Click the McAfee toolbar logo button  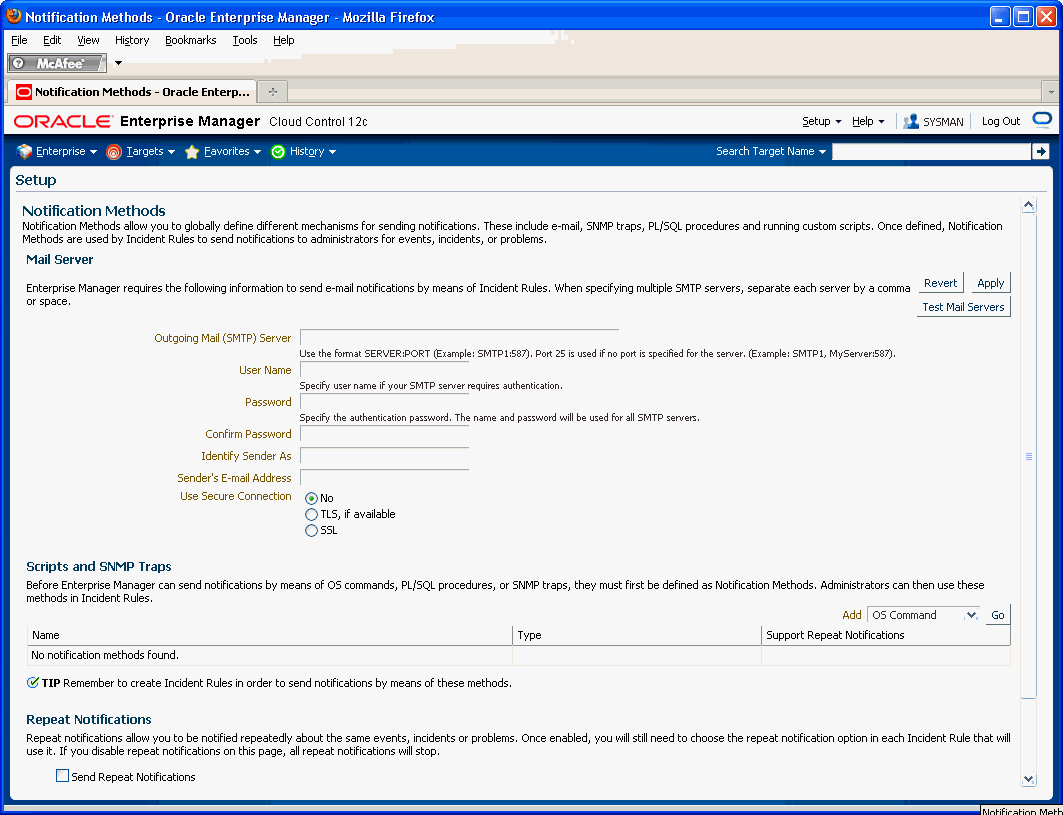point(56,63)
